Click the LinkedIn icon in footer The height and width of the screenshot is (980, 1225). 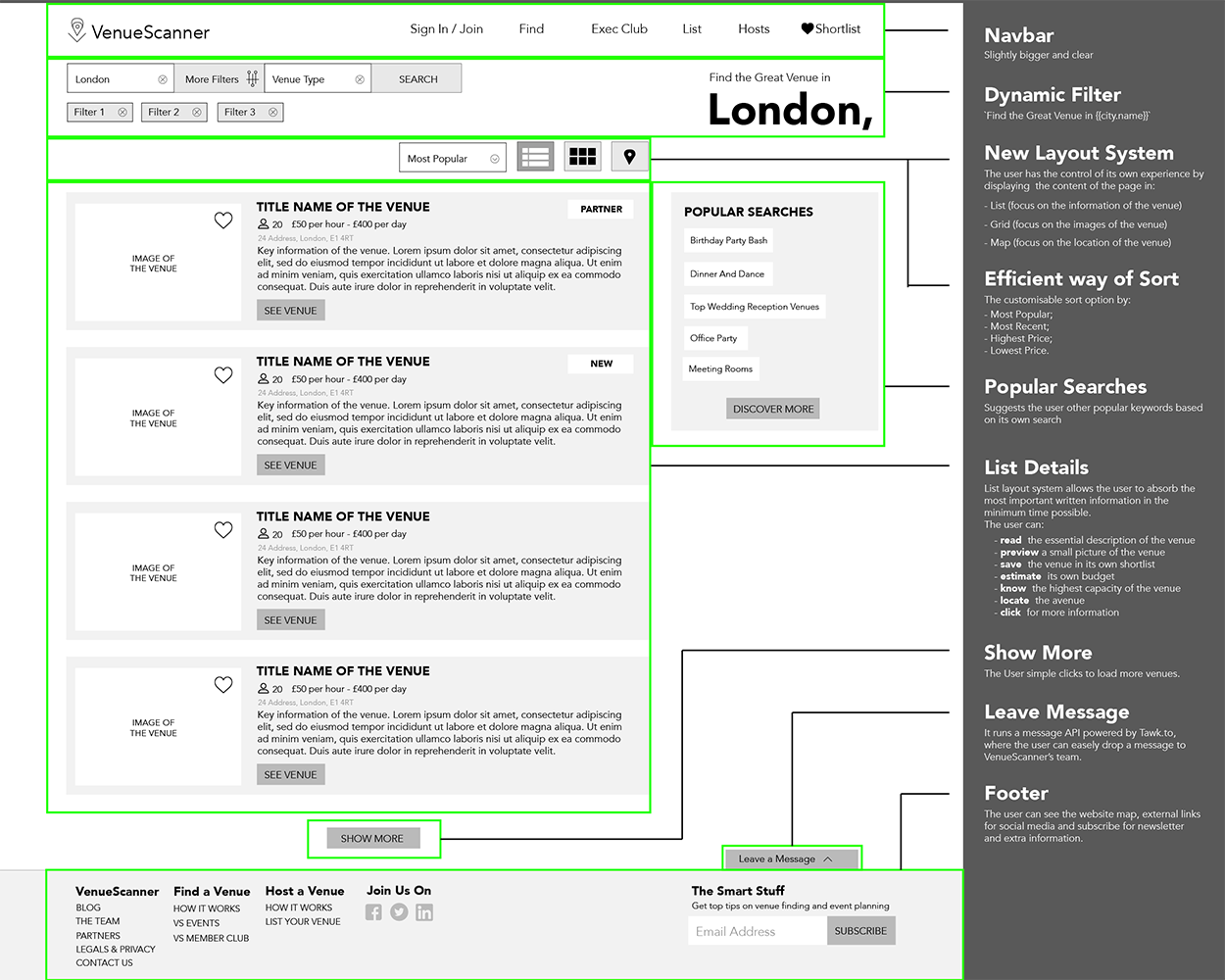tap(424, 911)
